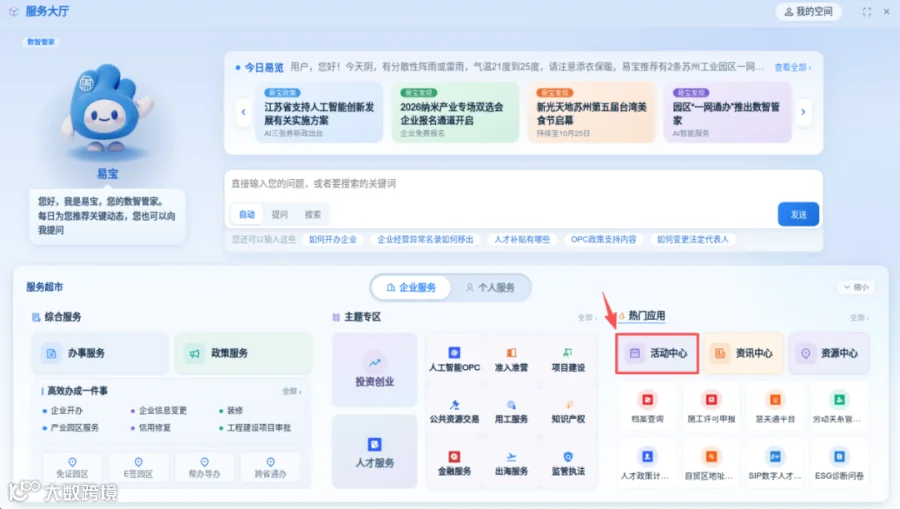Screen dimensions: 900x509
Task: Open 准入准营 theme icon
Action: (511, 353)
